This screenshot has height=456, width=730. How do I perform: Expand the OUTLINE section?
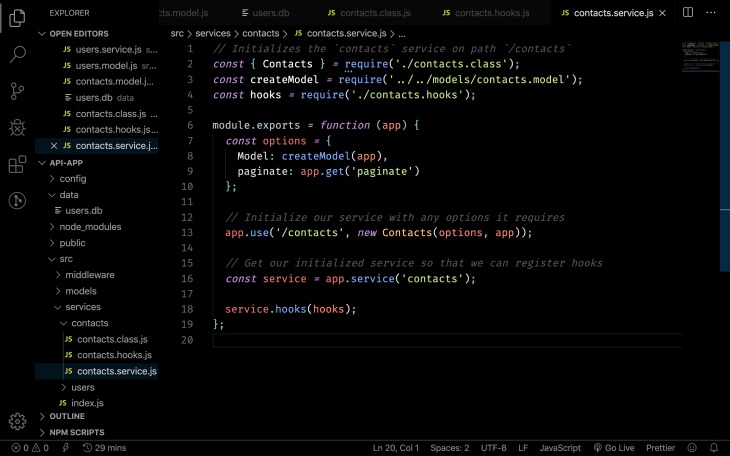(67, 416)
